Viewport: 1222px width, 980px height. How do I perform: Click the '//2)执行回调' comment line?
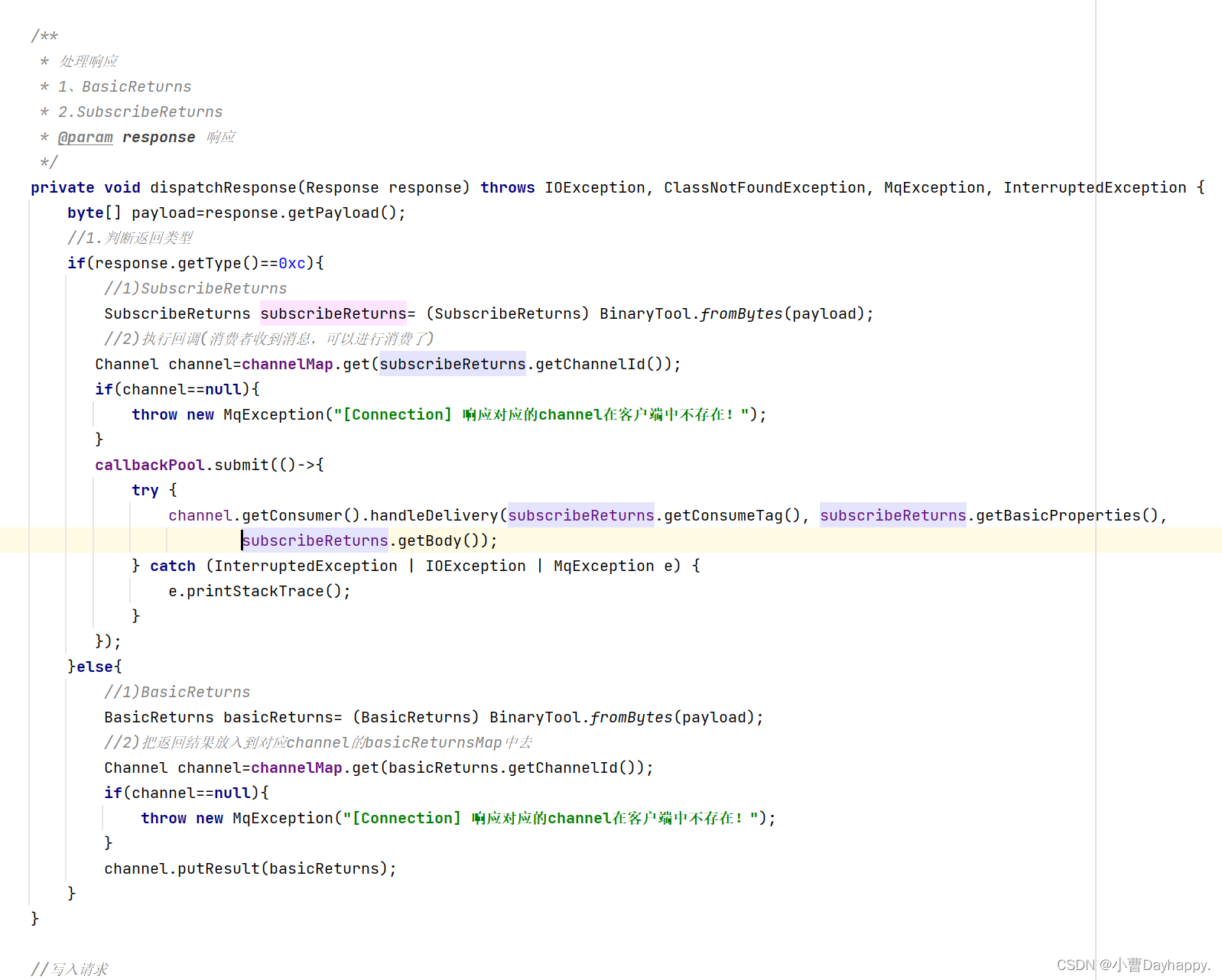coord(269,339)
